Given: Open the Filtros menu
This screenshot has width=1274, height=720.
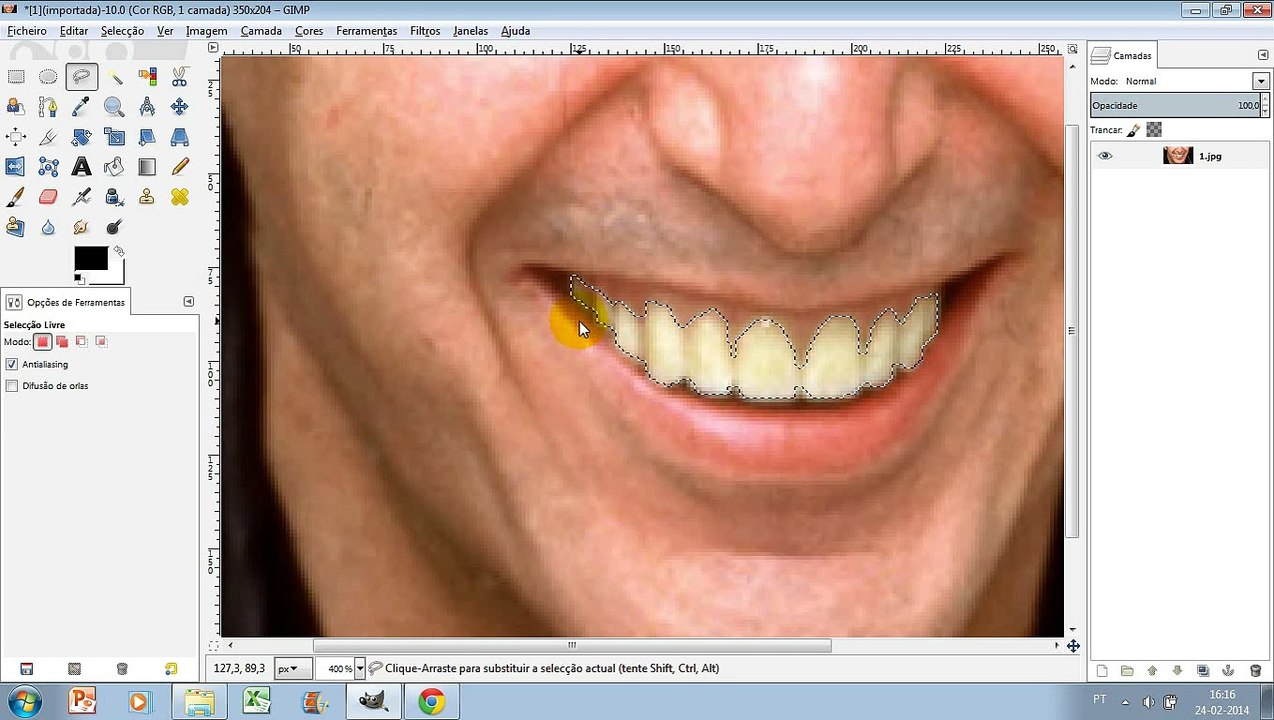Looking at the screenshot, I should [x=425, y=31].
